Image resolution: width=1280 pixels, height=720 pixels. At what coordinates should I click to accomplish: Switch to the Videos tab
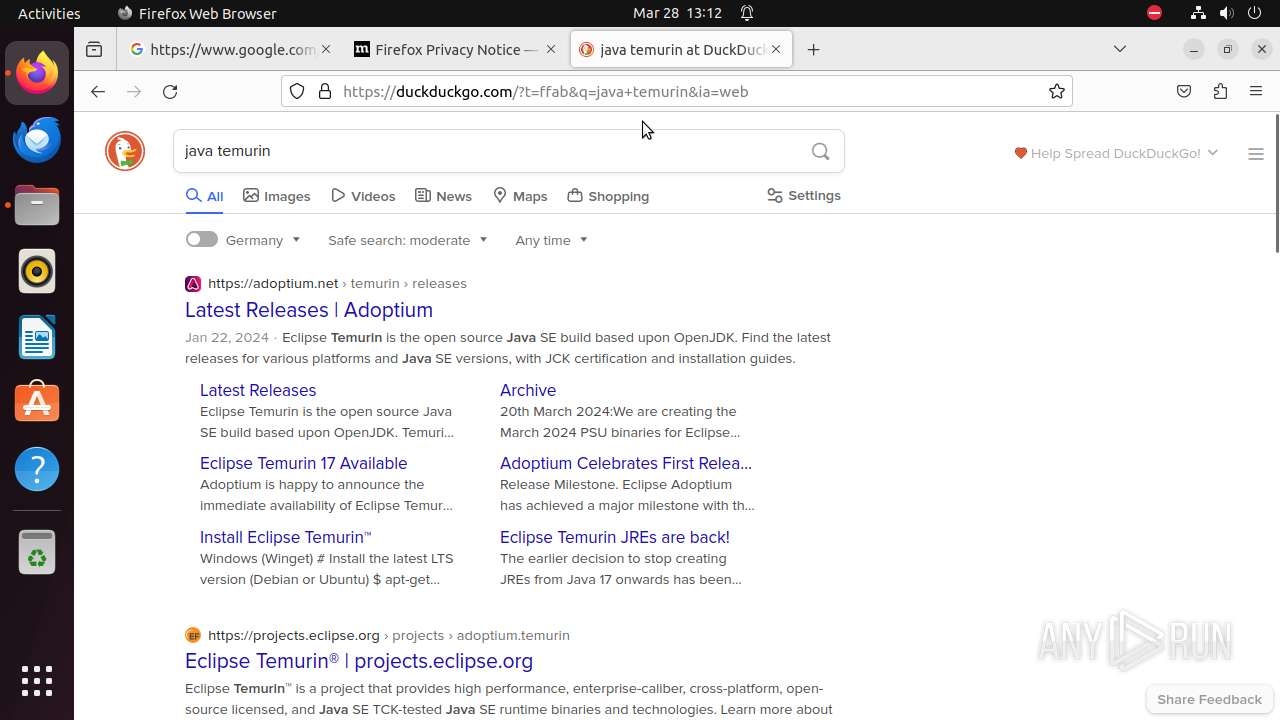click(363, 196)
